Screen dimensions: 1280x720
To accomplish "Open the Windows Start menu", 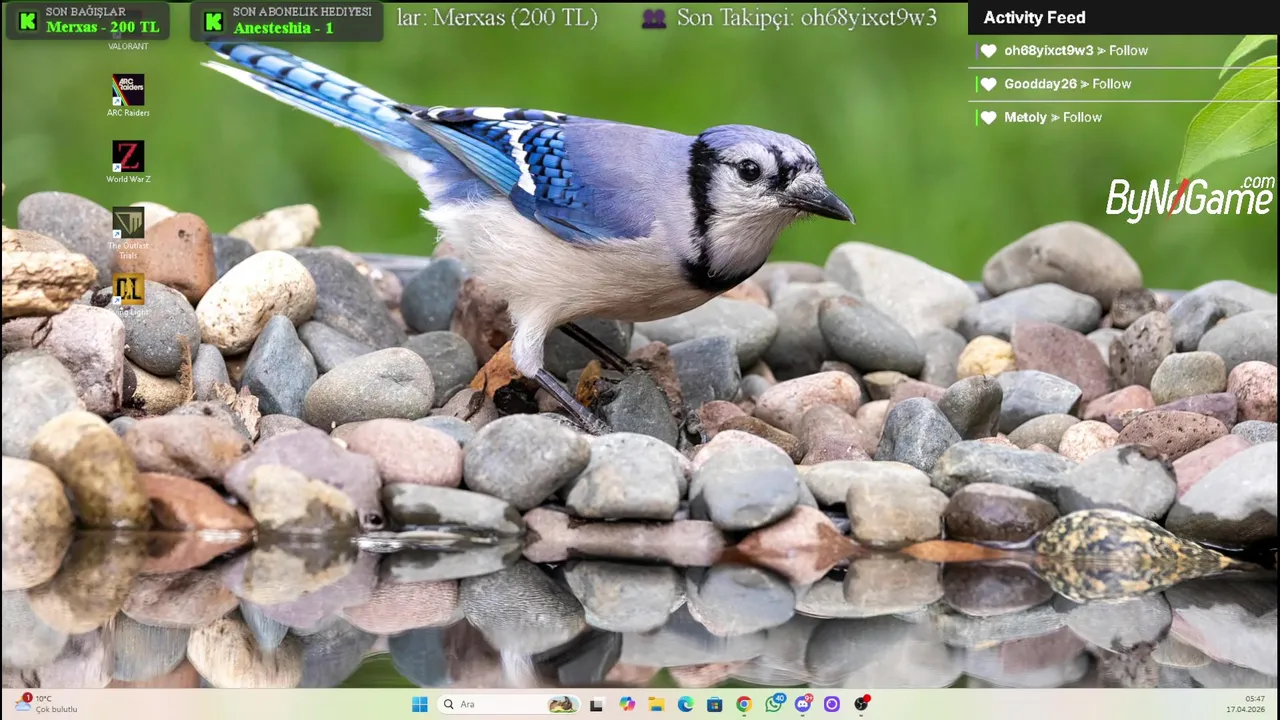I will [x=420, y=704].
